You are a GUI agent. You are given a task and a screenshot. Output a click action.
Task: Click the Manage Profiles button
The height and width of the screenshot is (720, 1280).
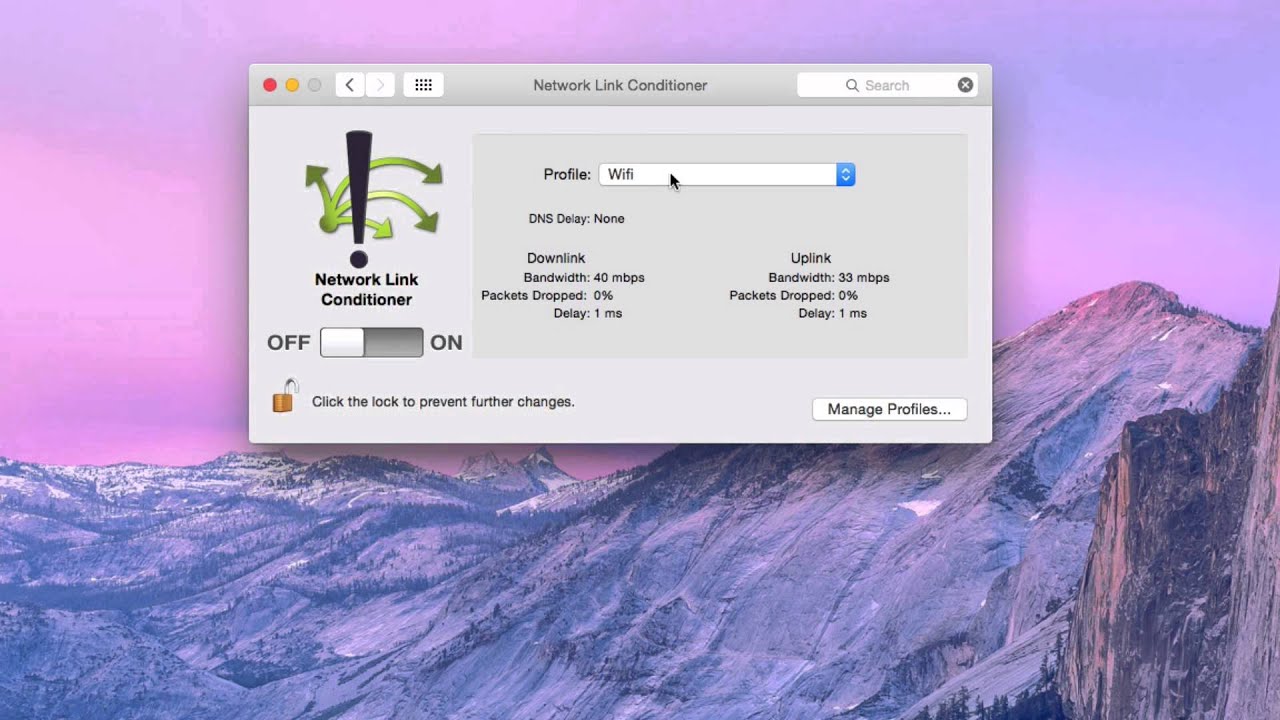click(889, 409)
